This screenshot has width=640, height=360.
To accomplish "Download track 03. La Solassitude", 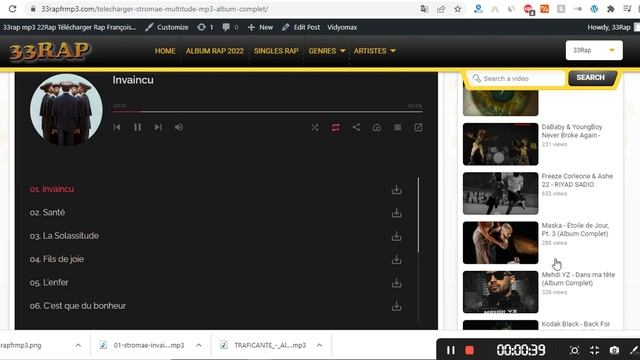I will (396, 236).
